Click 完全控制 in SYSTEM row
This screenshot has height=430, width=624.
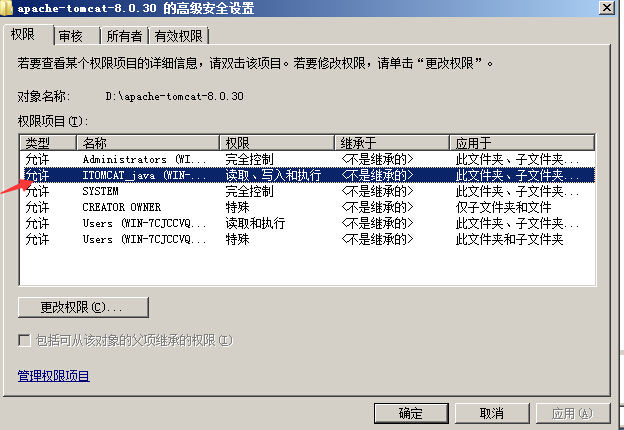click(250, 191)
